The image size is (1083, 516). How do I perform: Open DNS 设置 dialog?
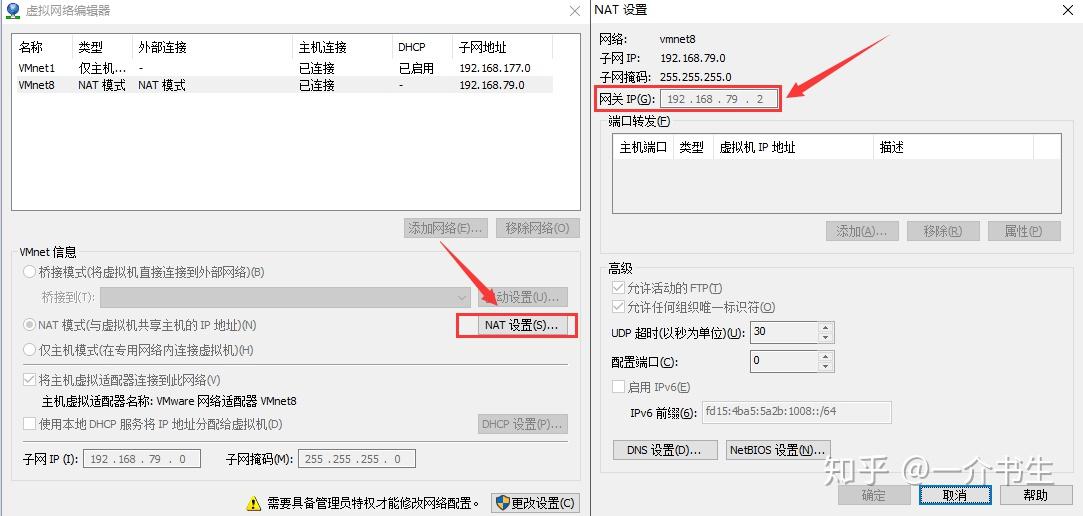click(x=664, y=450)
